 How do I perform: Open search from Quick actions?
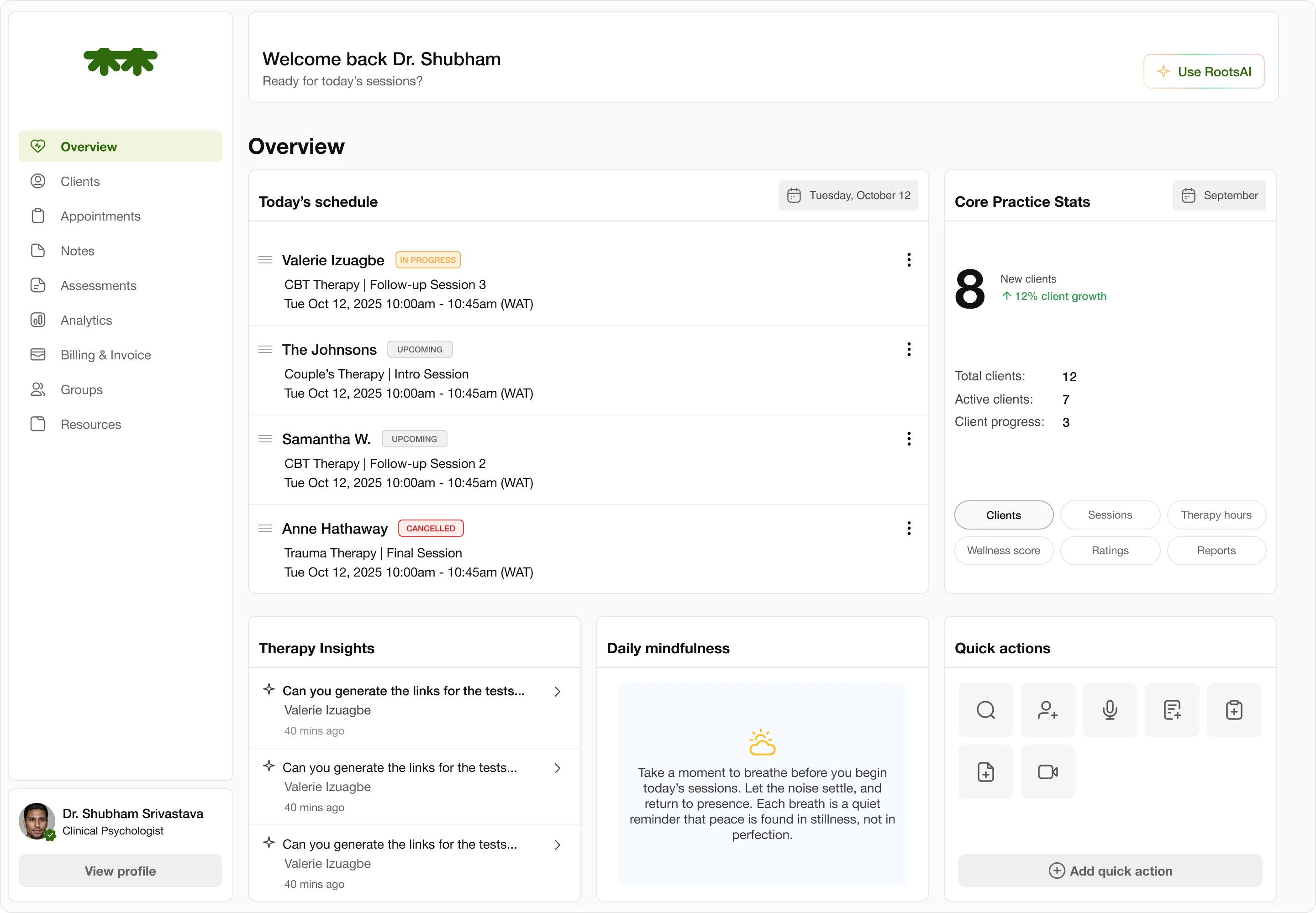985,710
